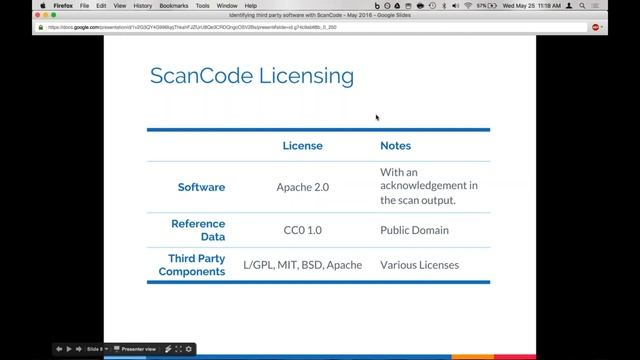Activate the laser pointer tool
The width and height of the screenshot is (640, 360).
point(168,349)
